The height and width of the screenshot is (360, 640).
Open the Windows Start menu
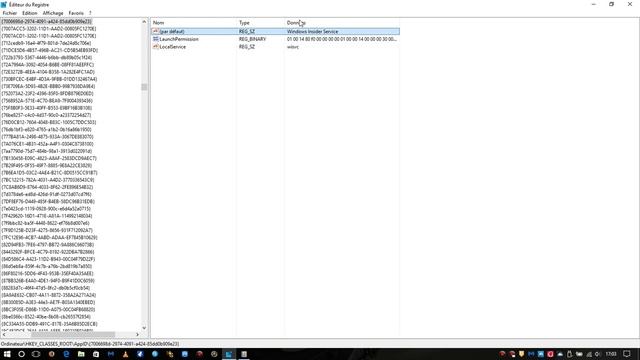pos(7,354)
